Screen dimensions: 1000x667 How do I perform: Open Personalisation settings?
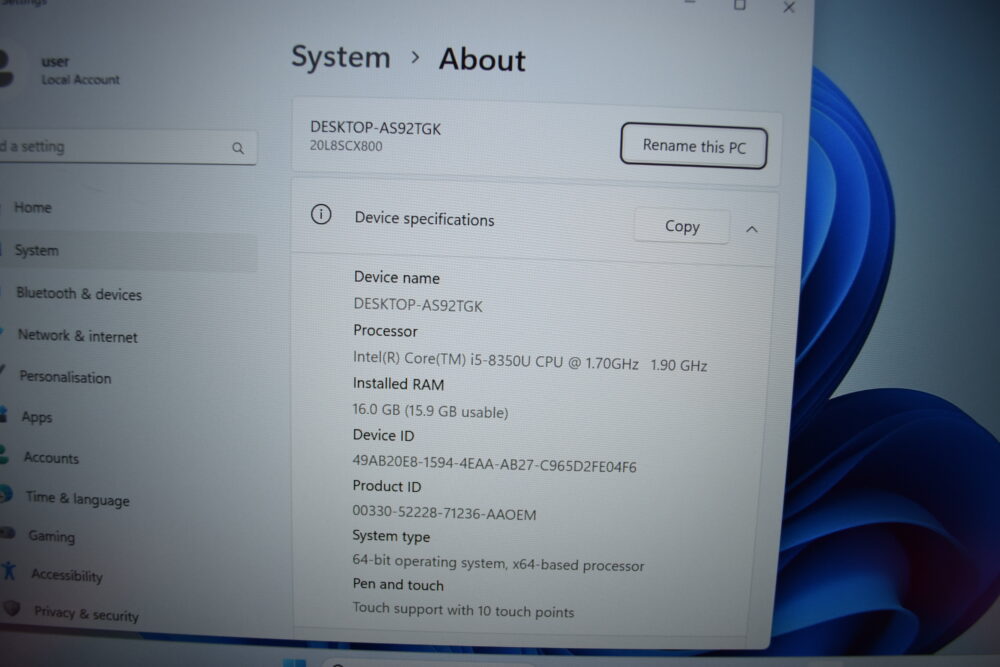65,377
